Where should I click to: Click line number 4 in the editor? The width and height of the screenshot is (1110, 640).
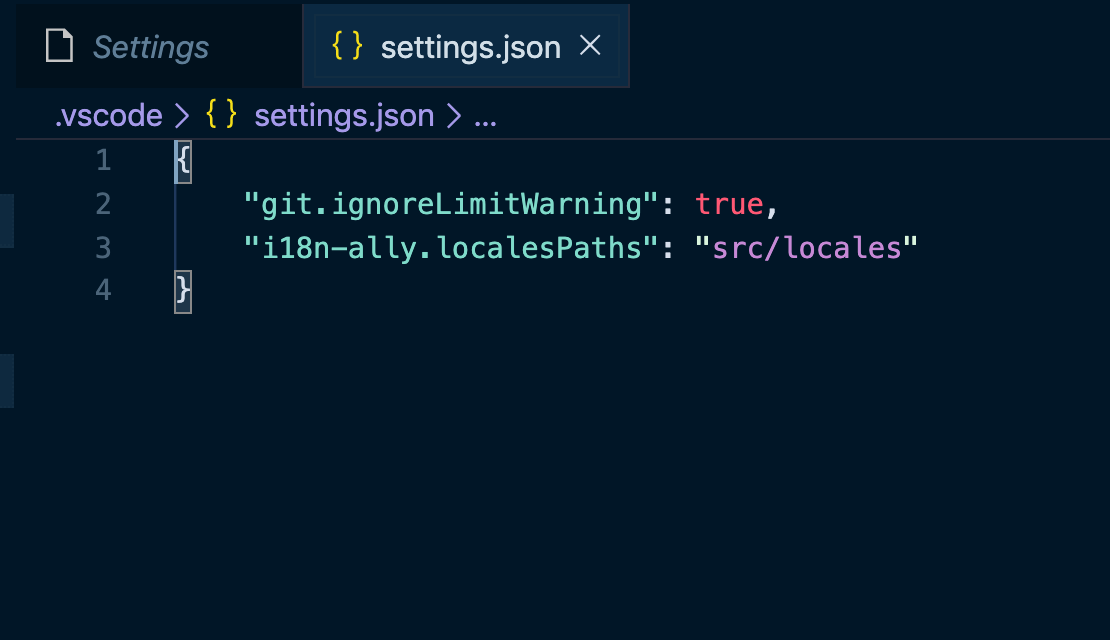tap(103, 291)
